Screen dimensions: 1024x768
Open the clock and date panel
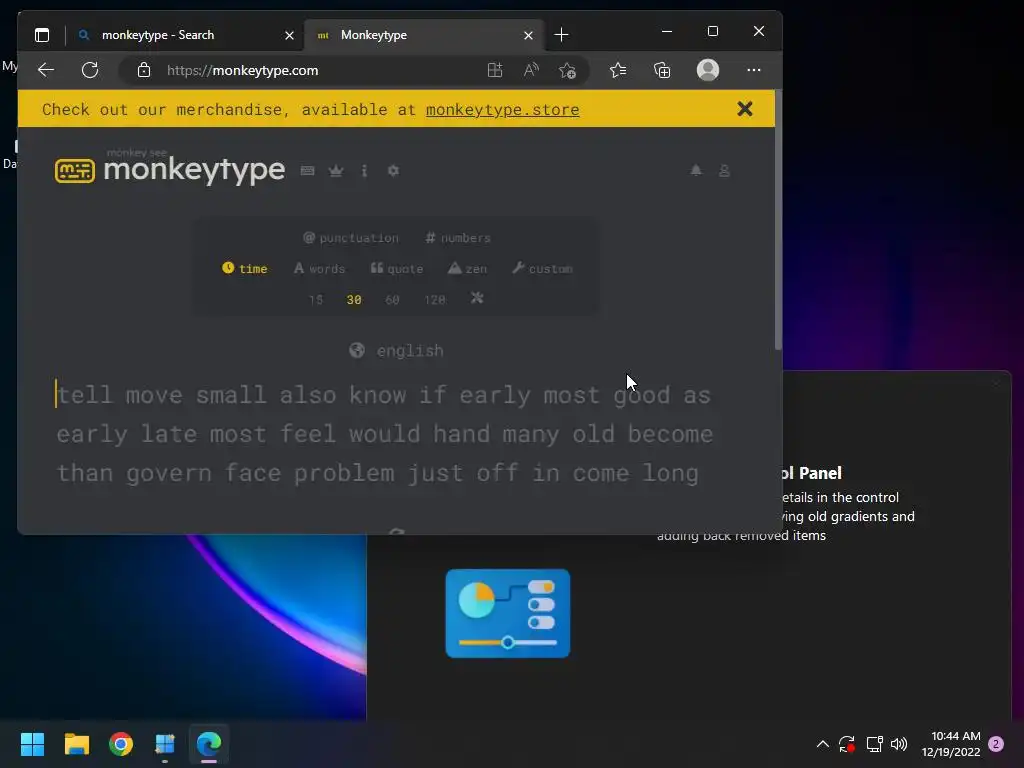coord(951,744)
